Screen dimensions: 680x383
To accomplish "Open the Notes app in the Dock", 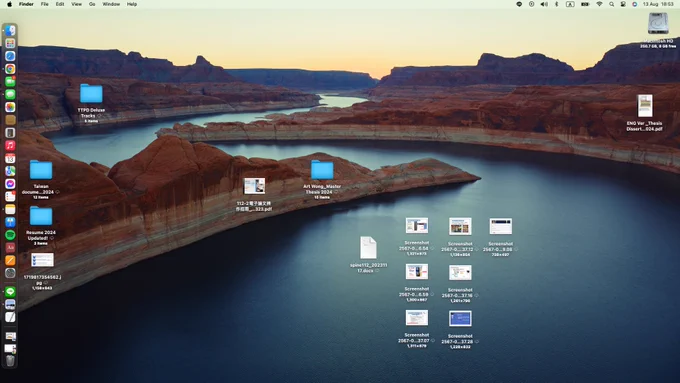I will (x=10, y=209).
